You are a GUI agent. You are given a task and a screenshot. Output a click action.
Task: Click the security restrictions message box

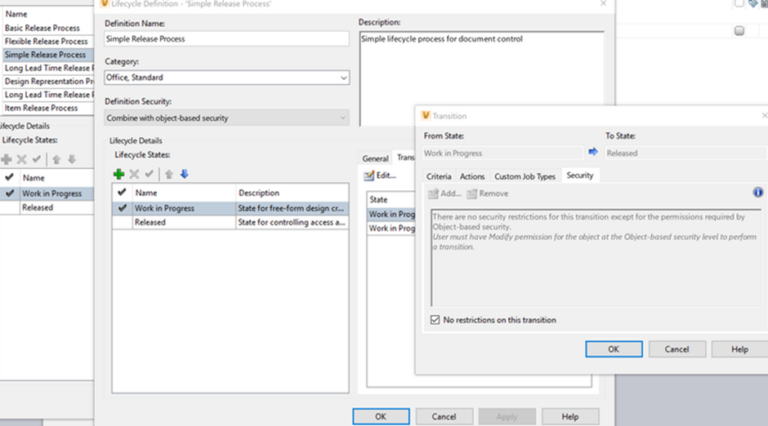click(x=596, y=258)
